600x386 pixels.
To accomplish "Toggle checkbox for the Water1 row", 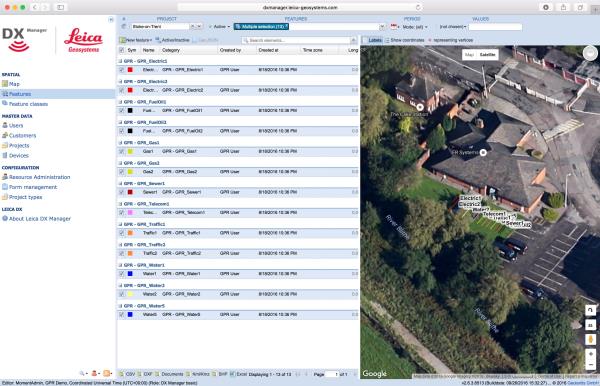I will pos(121,274).
